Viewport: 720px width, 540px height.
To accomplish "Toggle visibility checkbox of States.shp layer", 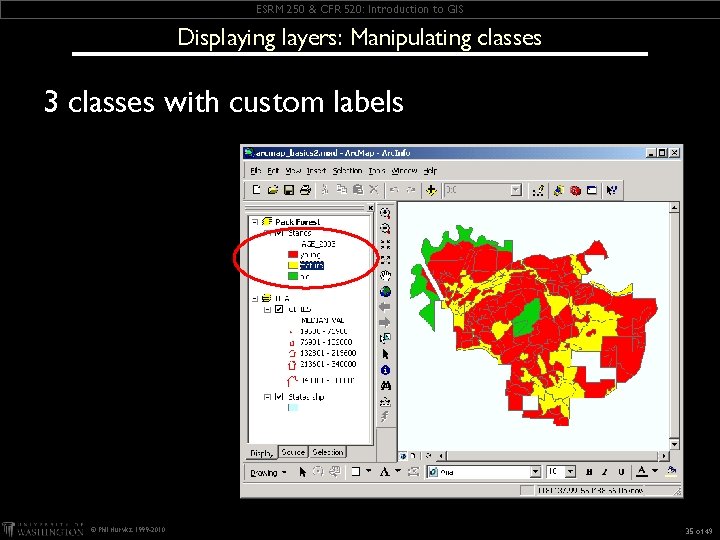I will click(x=279, y=396).
